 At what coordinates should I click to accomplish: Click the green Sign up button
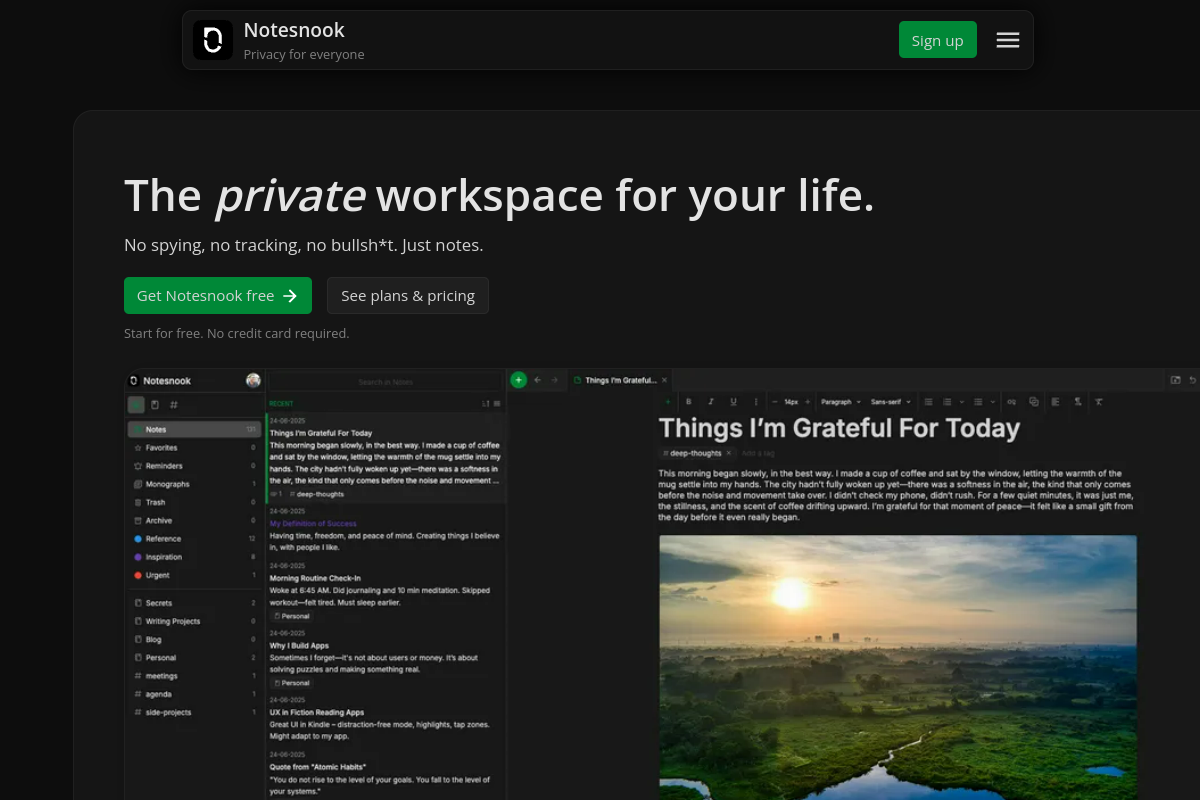coord(937,40)
